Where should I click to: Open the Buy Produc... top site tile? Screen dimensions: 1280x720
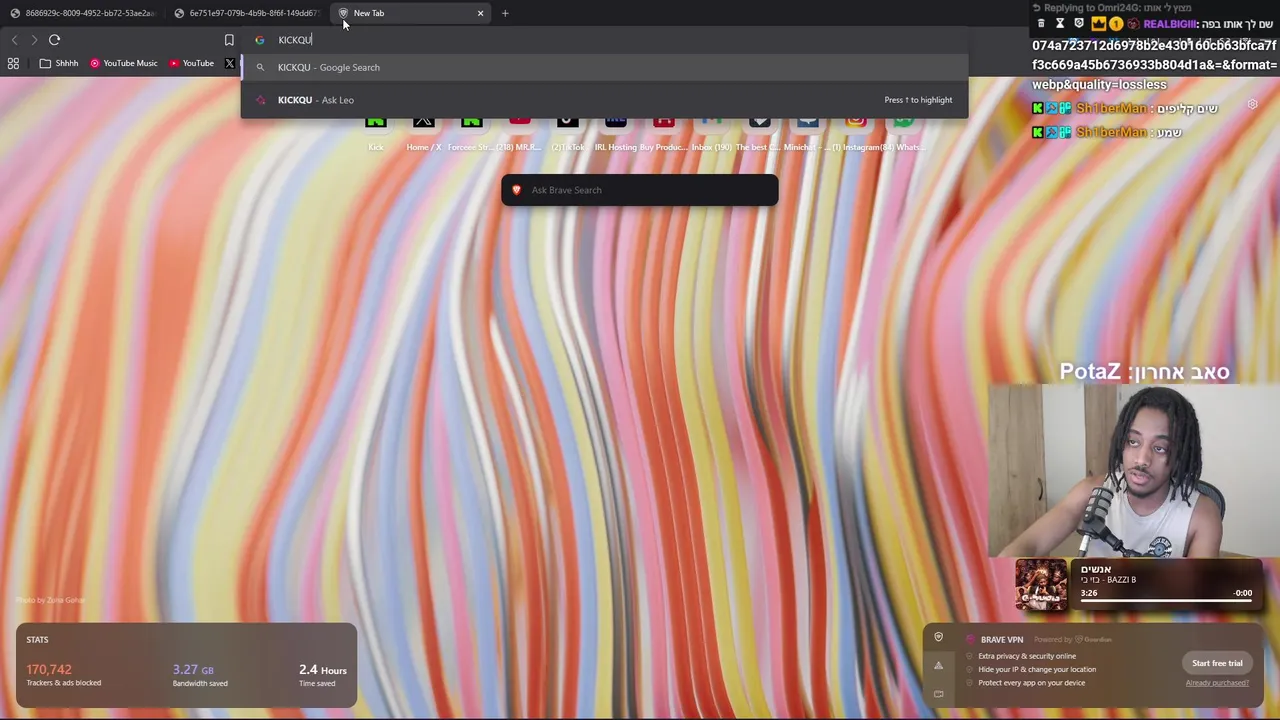point(663,132)
